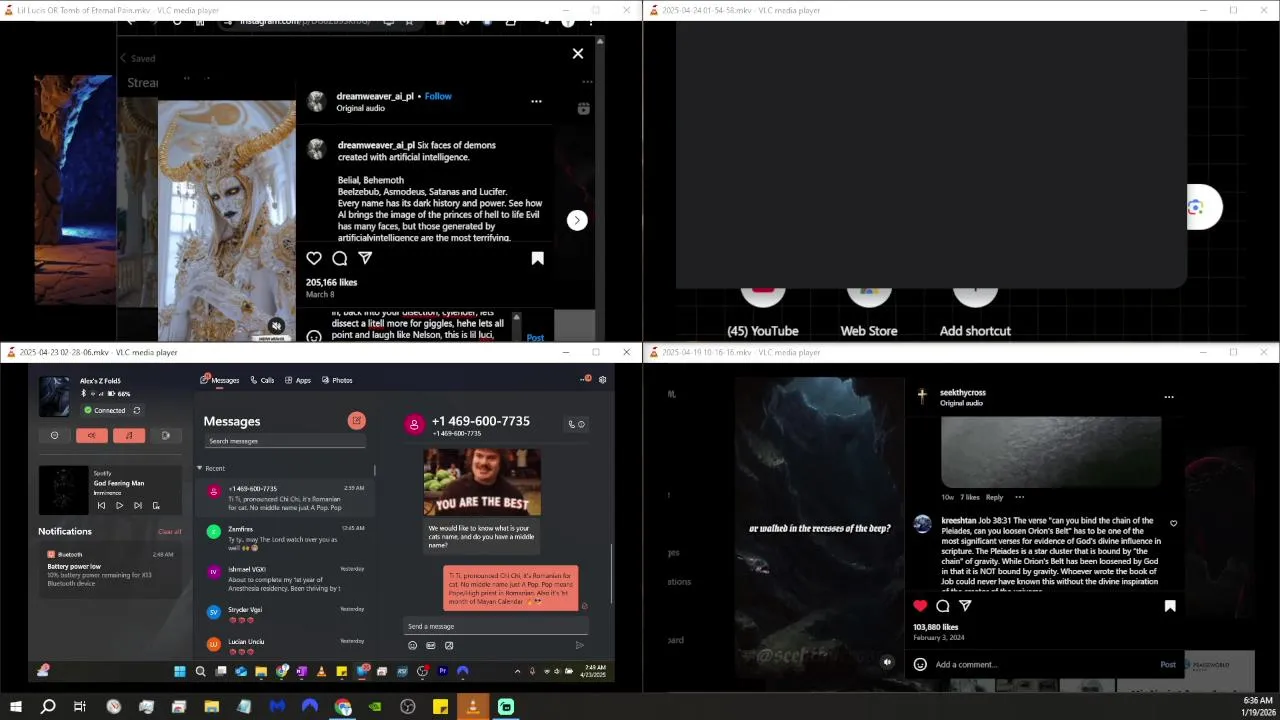The image size is (1280, 720).
Task: Clear all notifications in Phone Link
Action: pyautogui.click(x=170, y=531)
